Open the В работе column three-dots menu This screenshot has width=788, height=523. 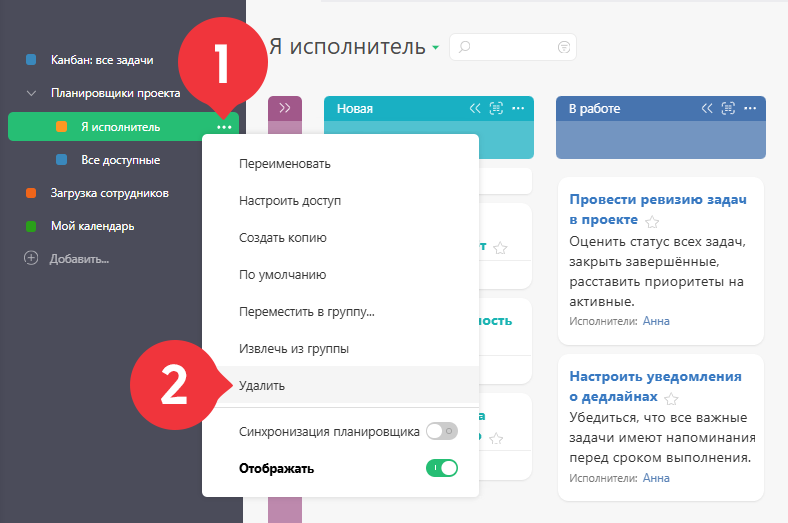tap(750, 108)
